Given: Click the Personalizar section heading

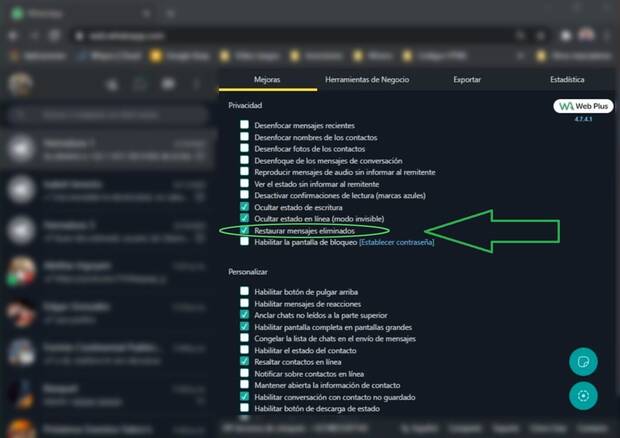Looking at the screenshot, I should tap(248, 272).
